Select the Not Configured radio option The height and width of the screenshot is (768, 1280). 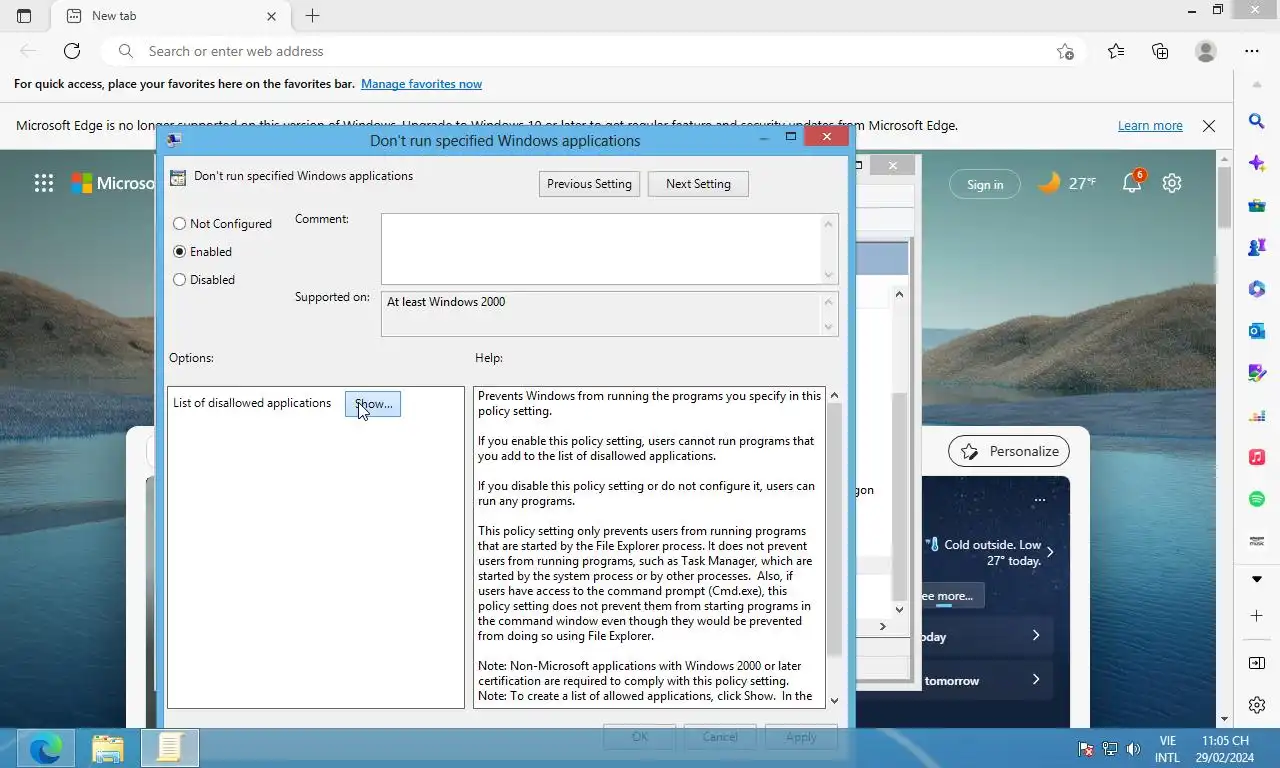[222, 224]
